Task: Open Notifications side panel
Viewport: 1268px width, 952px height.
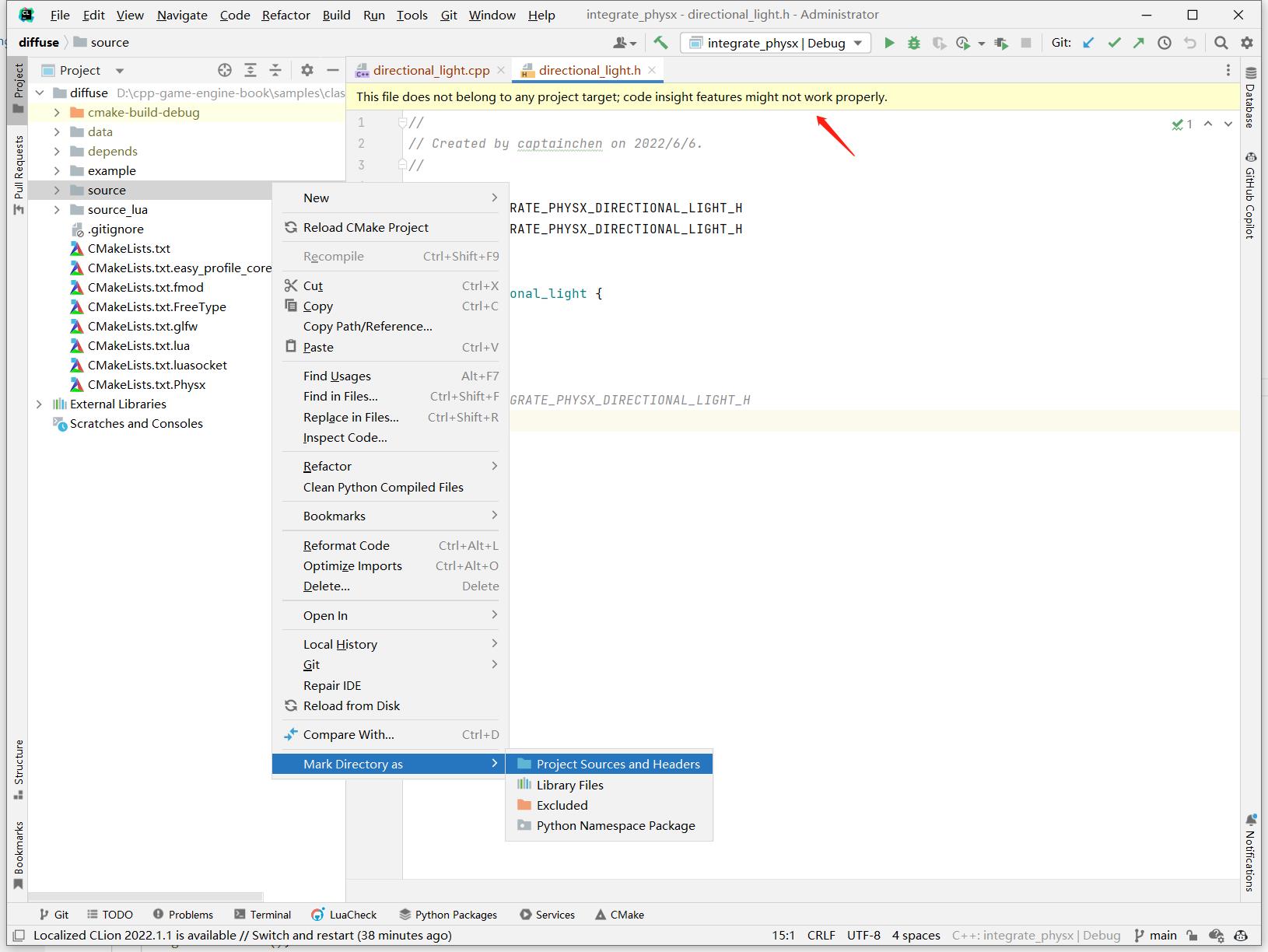Action: tap(1250, 852)
